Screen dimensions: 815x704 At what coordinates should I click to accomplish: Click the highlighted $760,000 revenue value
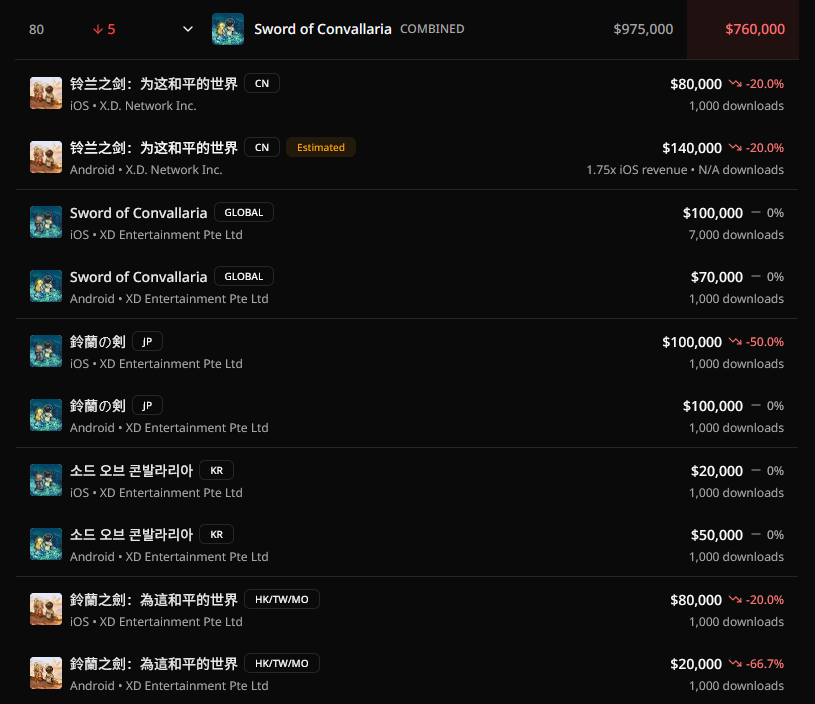click(x=755, y=29)
